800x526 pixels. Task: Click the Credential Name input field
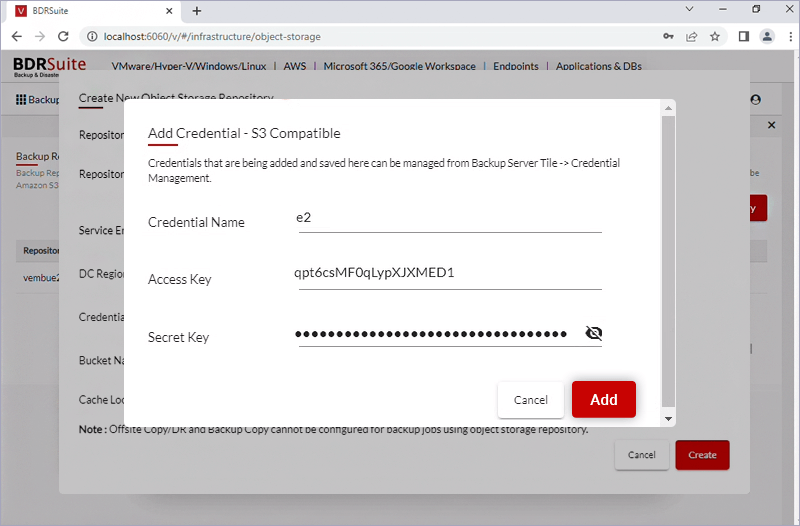pyautogui.click(x=450, y=219)
